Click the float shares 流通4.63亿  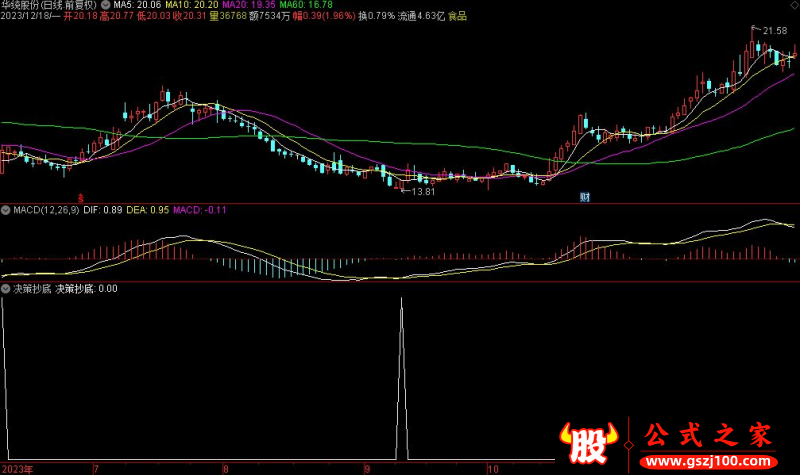tap(421, 16)
